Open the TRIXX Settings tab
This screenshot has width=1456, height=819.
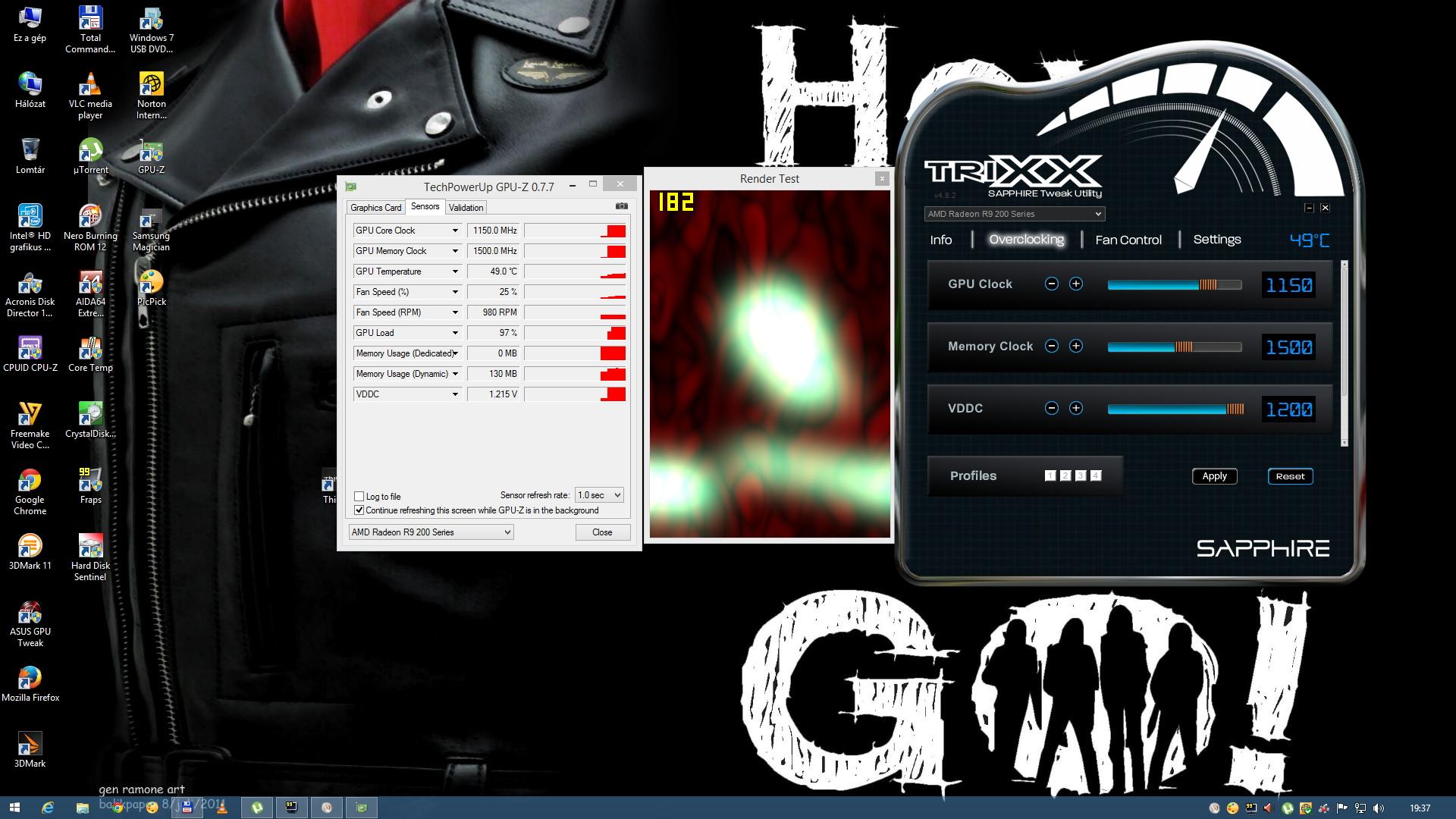click(x=1217, y=239)
